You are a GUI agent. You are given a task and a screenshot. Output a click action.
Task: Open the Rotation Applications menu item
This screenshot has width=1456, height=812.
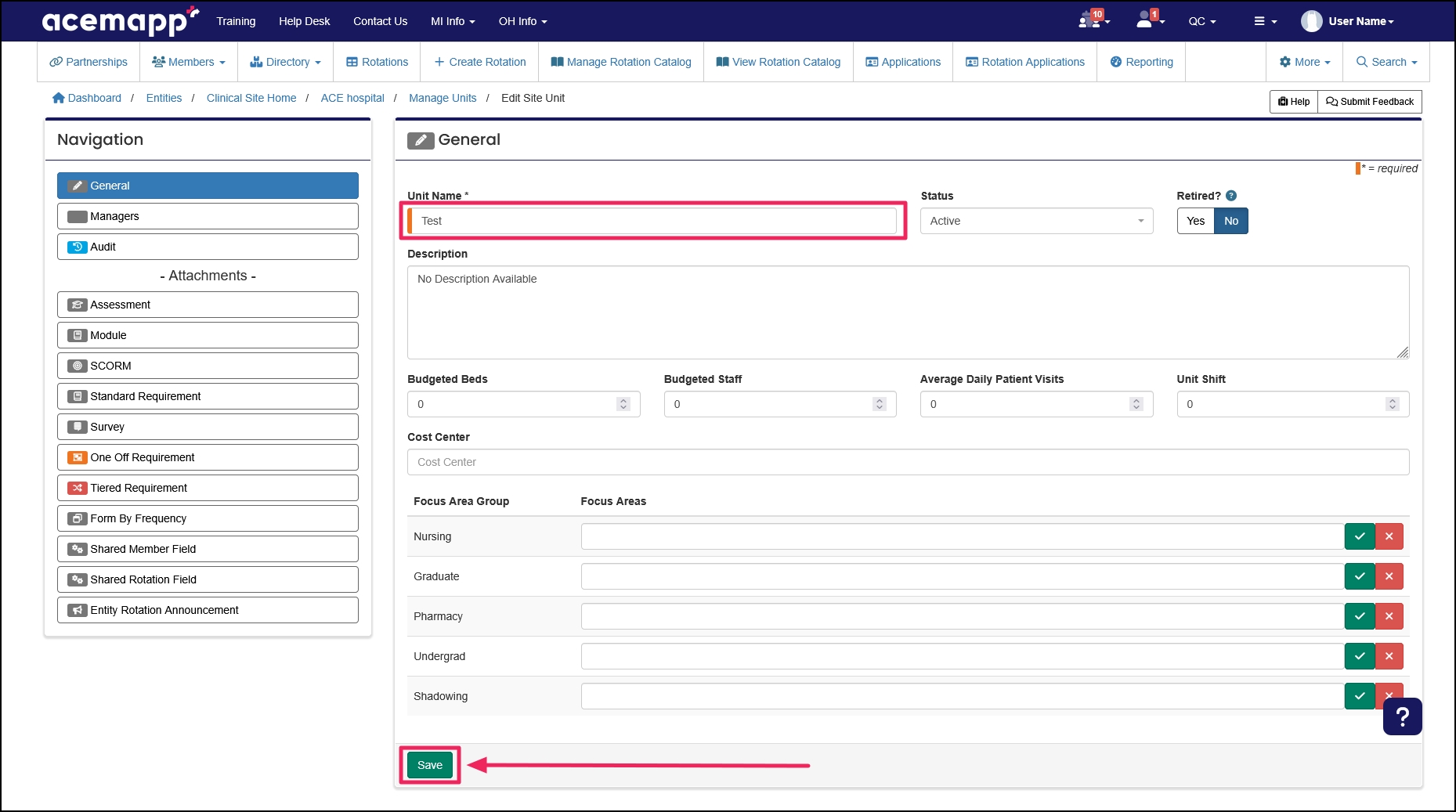point(1024,62)
